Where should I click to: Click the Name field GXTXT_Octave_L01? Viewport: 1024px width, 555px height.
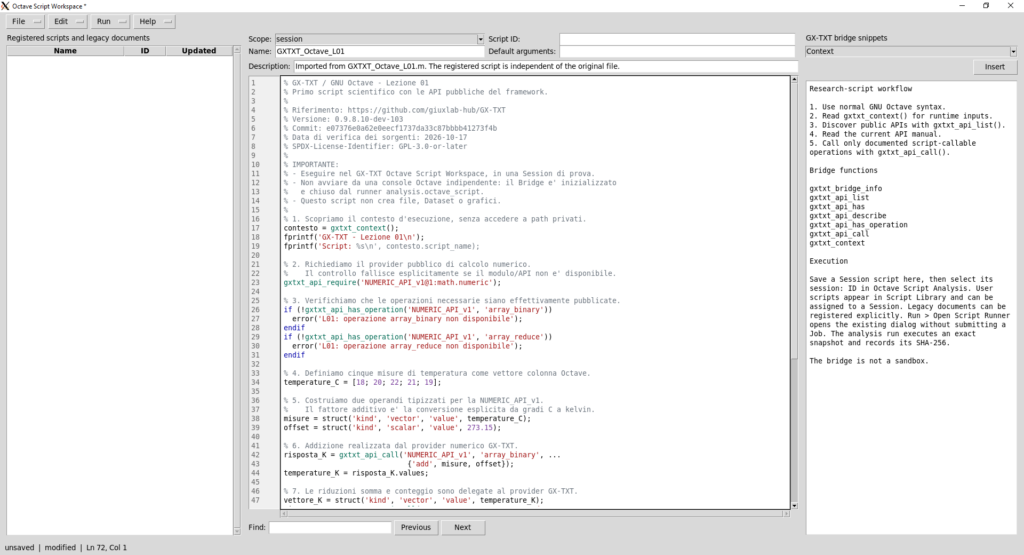(379, 52)
